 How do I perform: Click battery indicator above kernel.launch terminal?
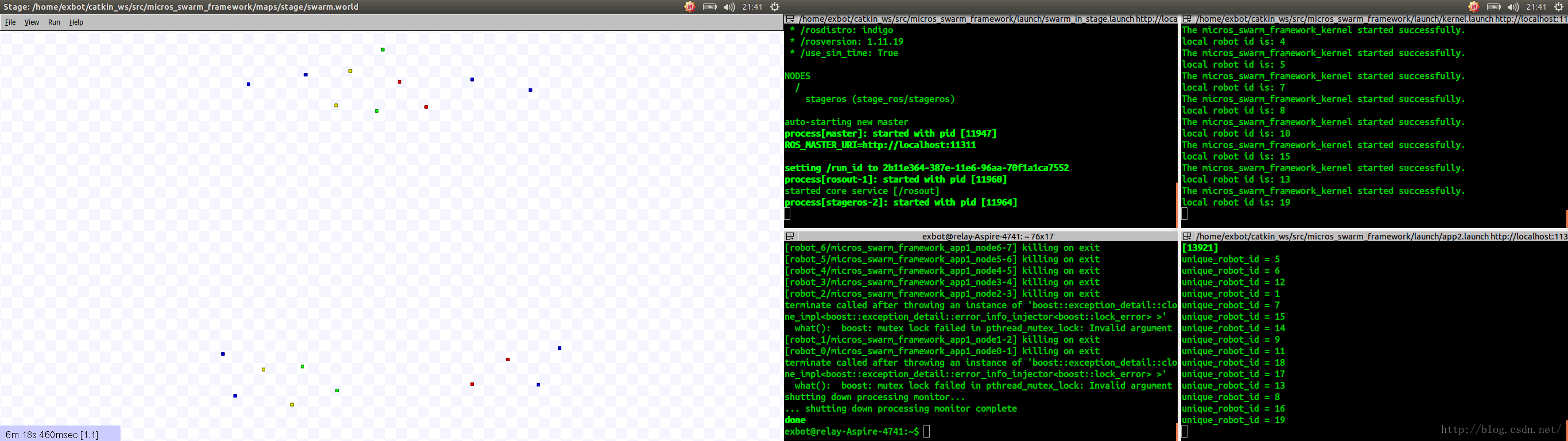coord(1494,7)
